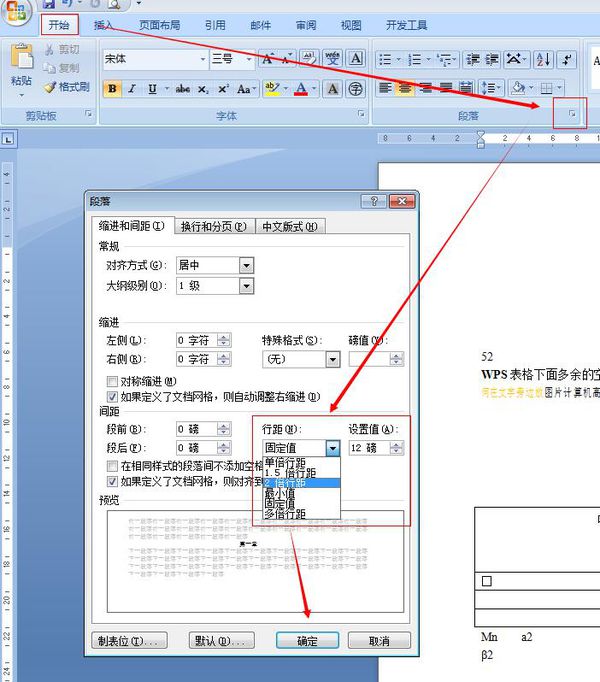Click Grow Font icon
The width and height of the screenshot is (600, 682).
pos(268,58)
